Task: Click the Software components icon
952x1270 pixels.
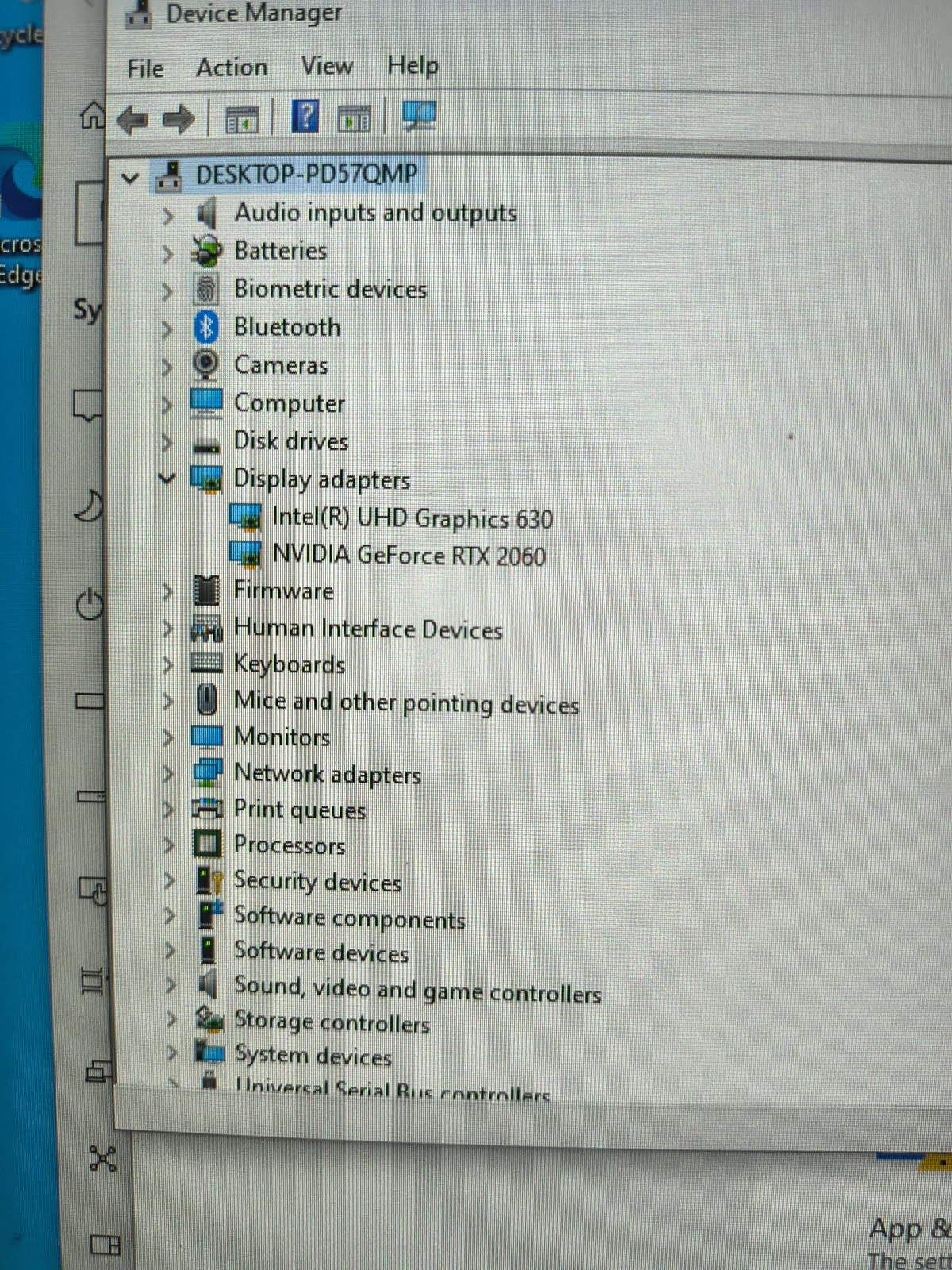Action: pyautogui.click(x=210, y=915)
